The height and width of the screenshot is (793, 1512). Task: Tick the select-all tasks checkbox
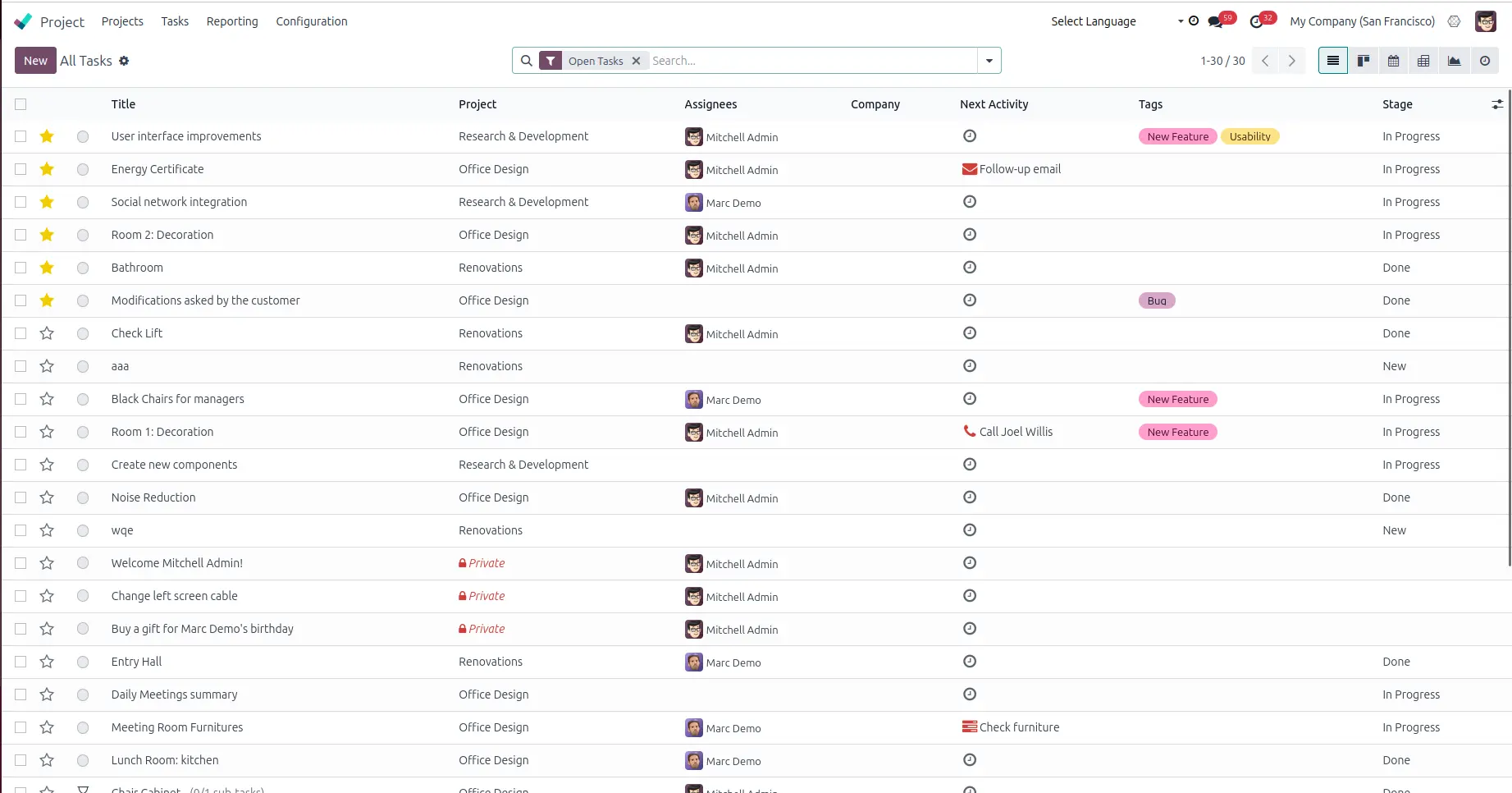[x=21, y=104]
